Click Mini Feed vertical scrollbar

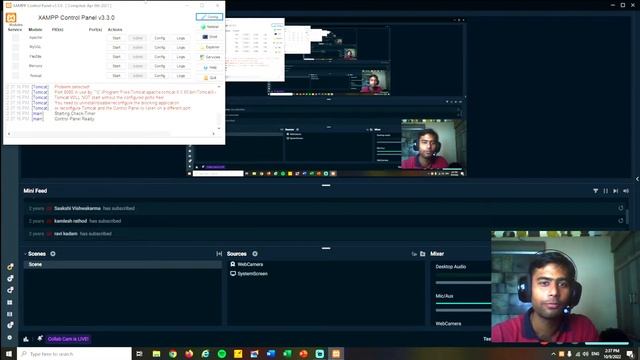(x=627, y=216)
